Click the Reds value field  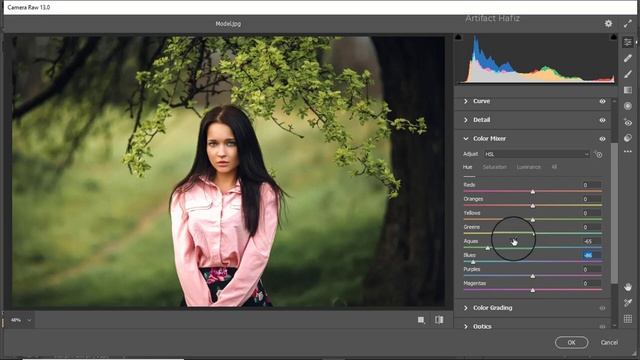point(591,185)
